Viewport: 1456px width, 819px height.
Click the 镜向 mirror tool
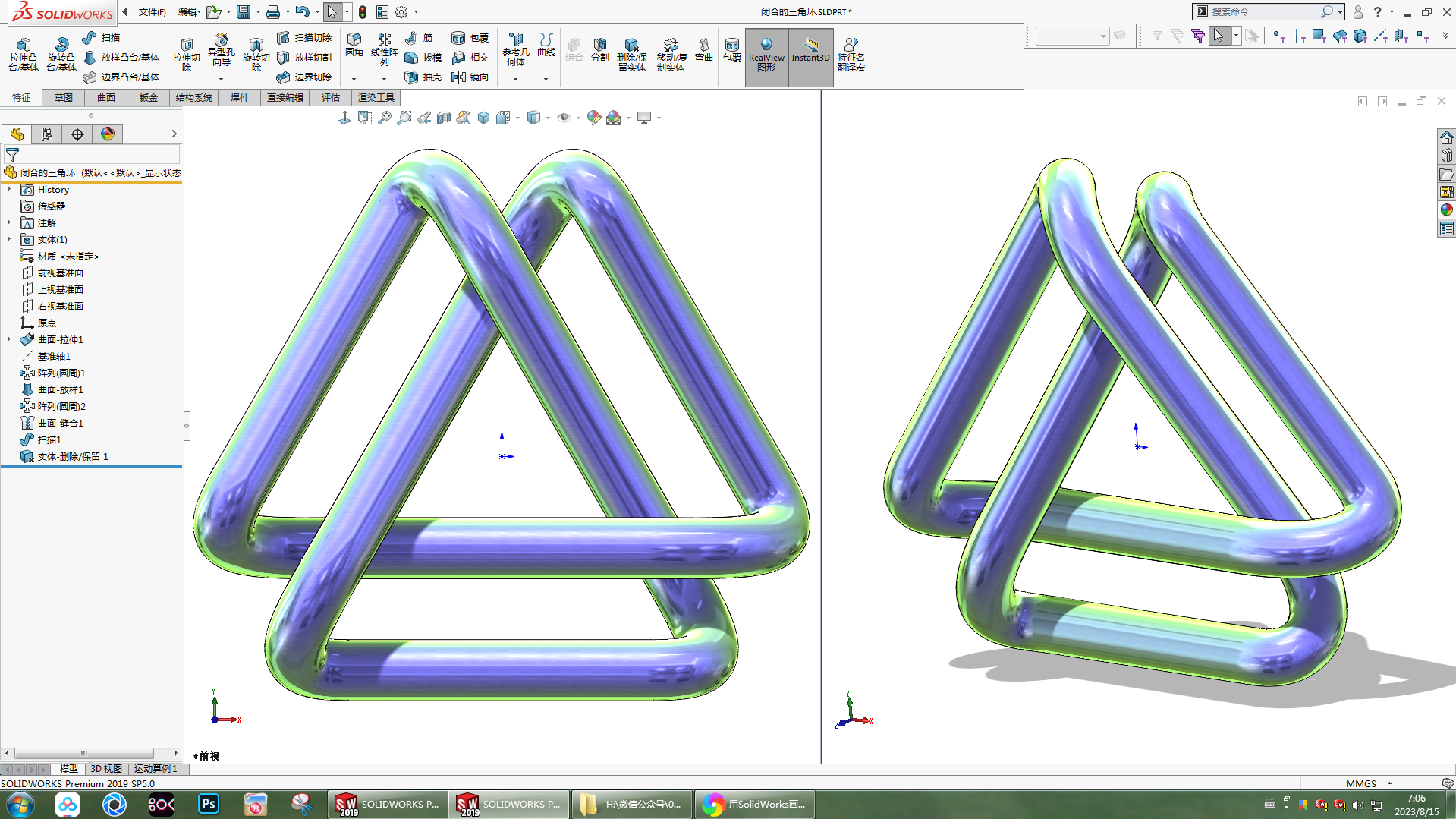pos(470,77)
